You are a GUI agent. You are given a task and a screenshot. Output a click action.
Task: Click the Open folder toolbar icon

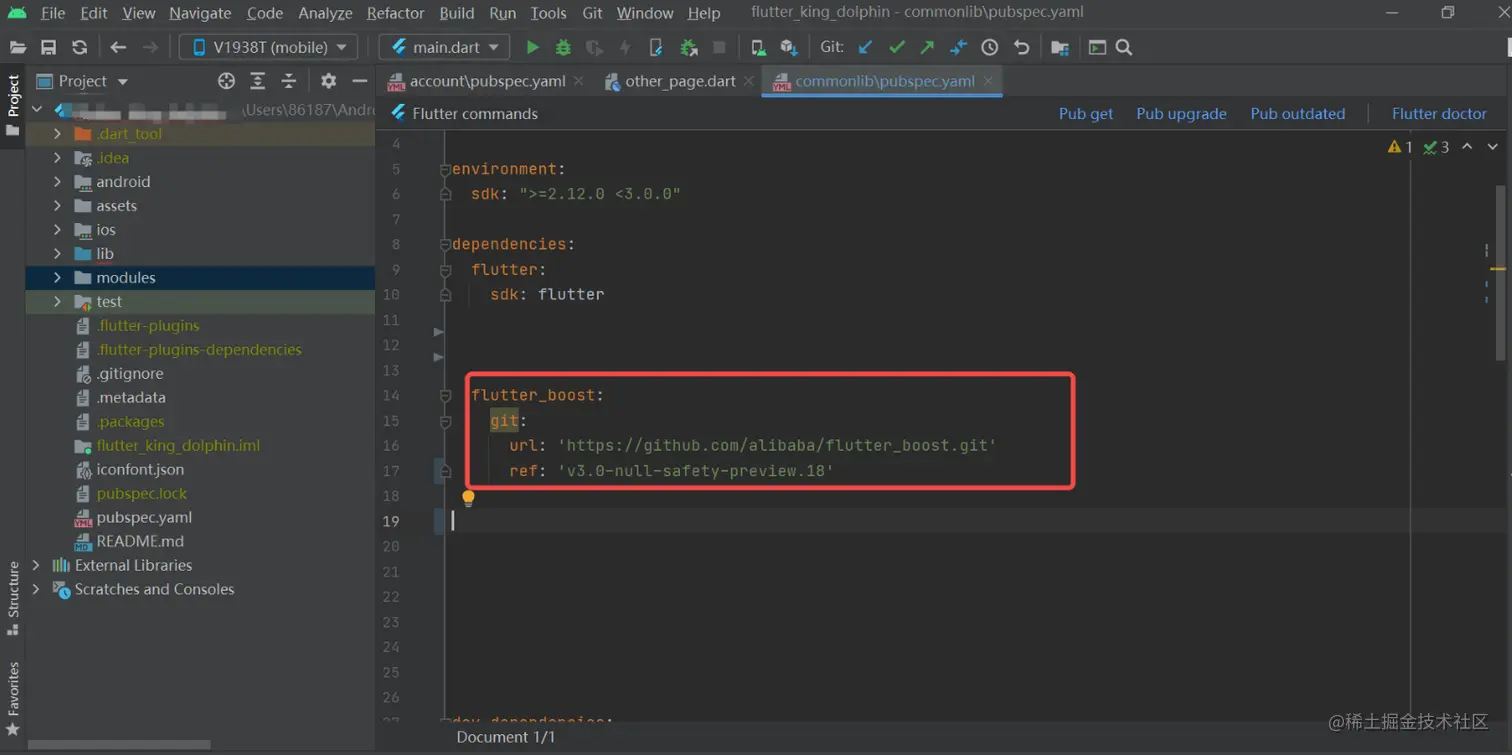[17, 47]
